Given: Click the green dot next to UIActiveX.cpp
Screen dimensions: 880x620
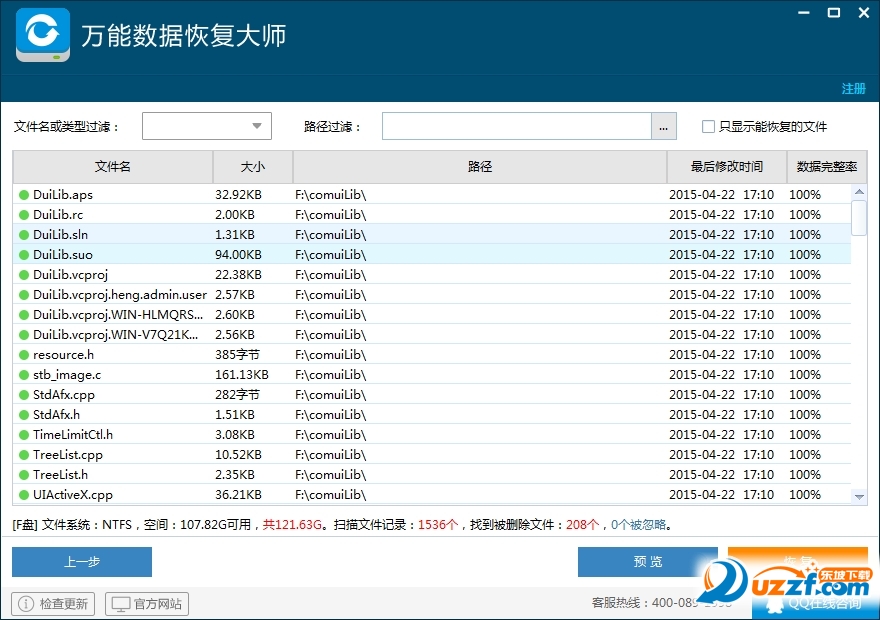Looking at the screenshot, I should click(x=24, y=495).
